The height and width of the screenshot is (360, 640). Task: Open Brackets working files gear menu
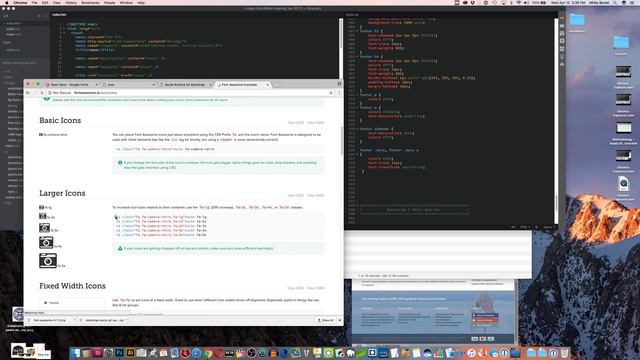[39, 16]
